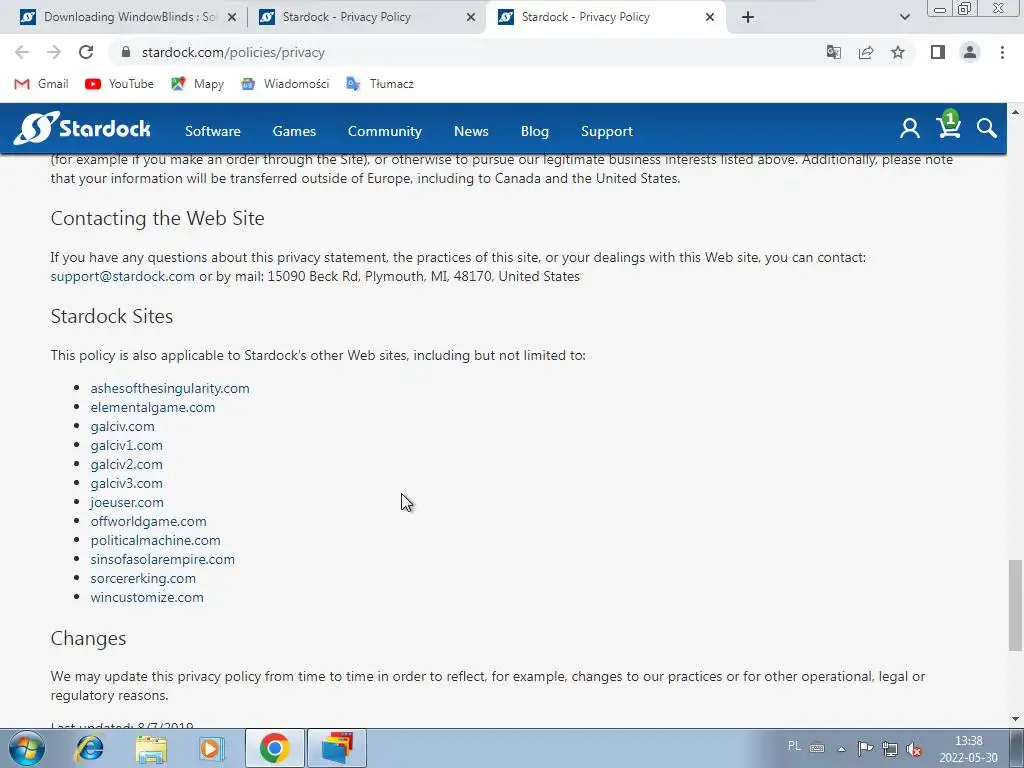Screen dimensions: 1024x768
Task: Click the padlock site info icon
Action: tap(127, 52)
